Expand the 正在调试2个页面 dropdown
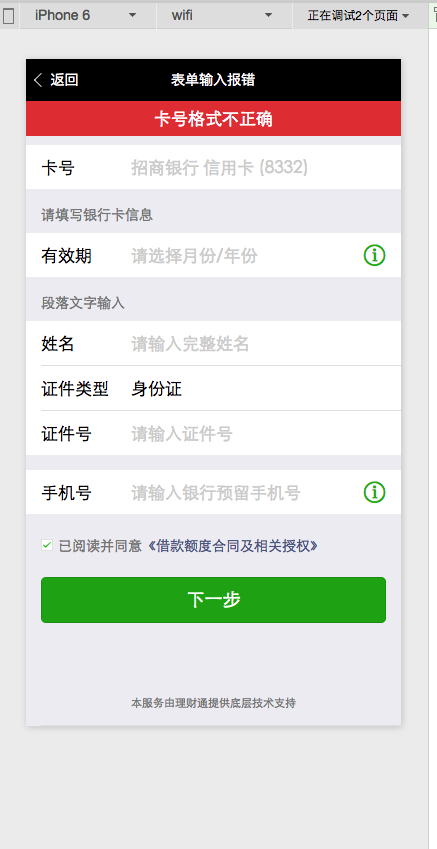 (358, 16)
